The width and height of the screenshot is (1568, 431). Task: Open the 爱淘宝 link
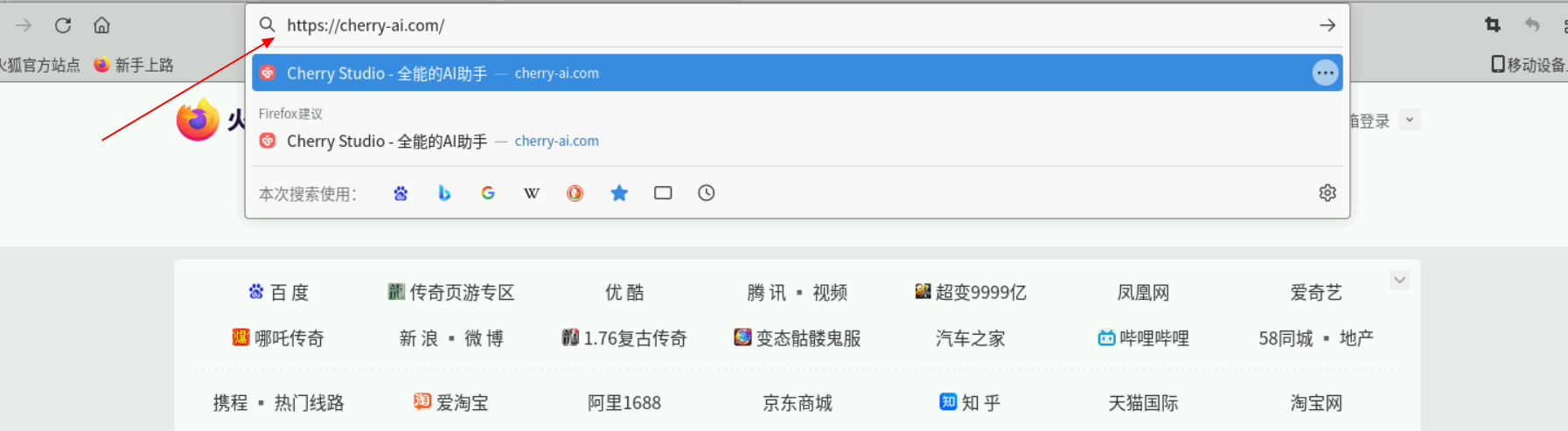(451, 403)
